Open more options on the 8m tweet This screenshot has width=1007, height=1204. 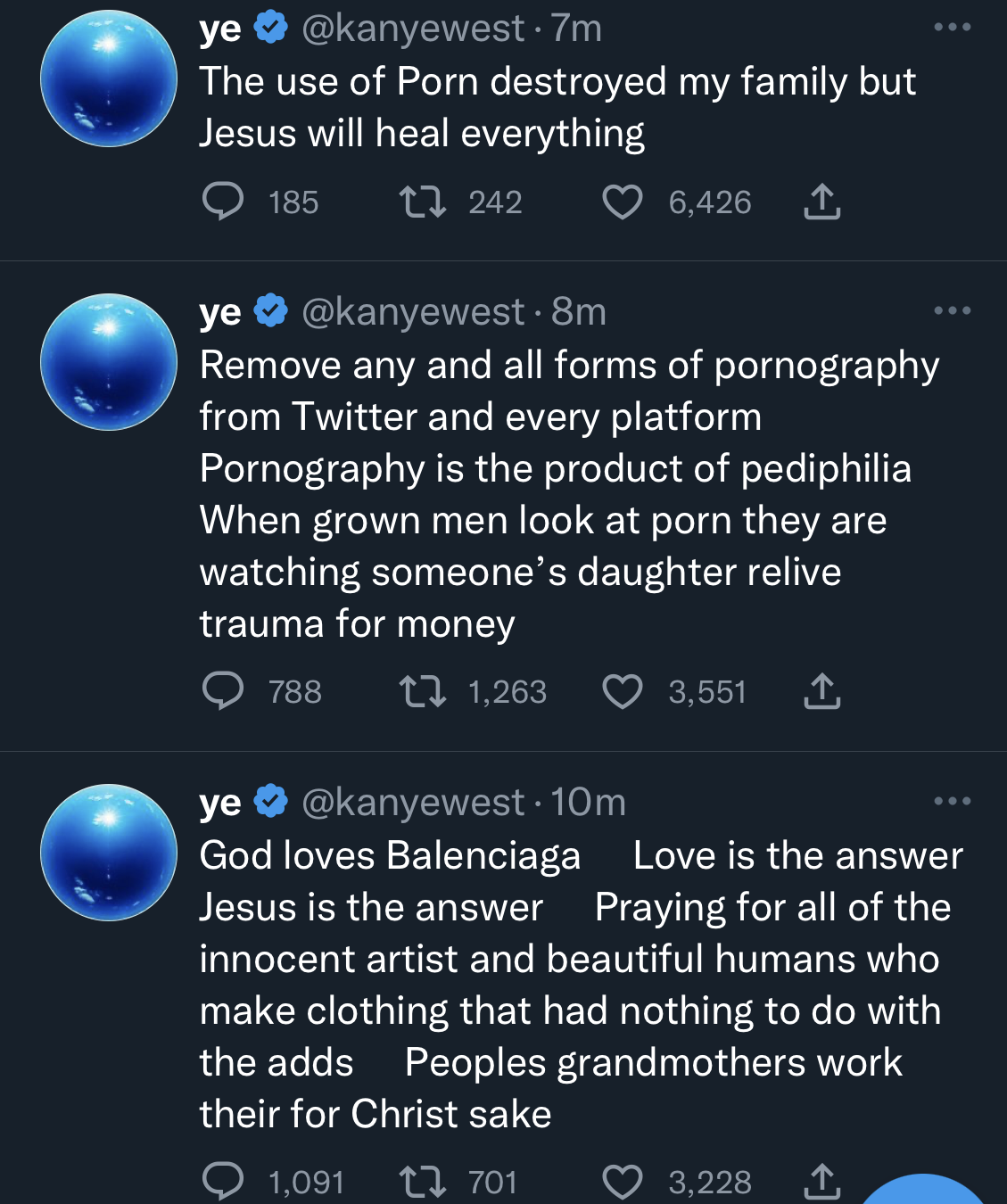tap(952, 311)
